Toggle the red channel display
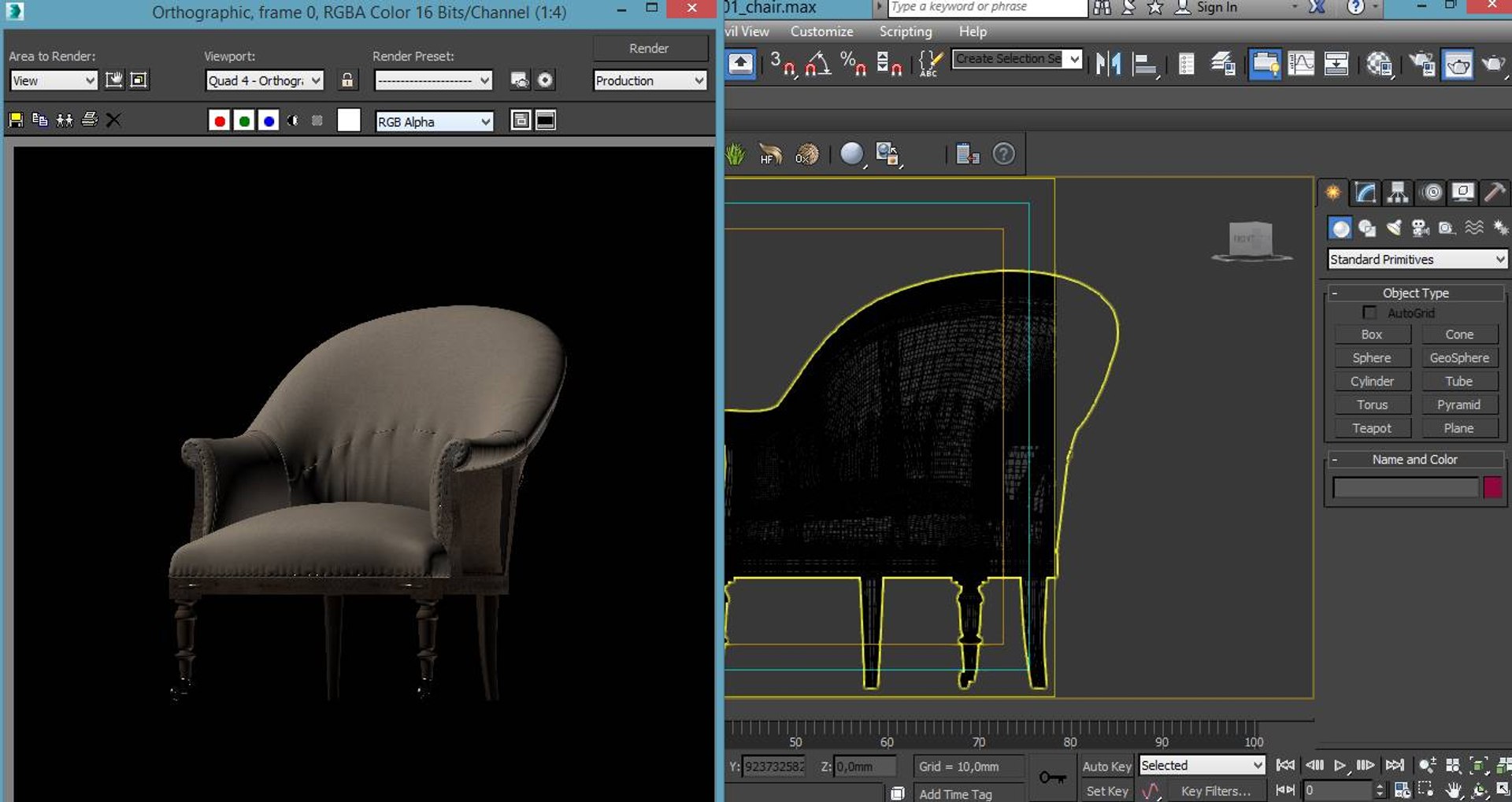 [220, 121]
